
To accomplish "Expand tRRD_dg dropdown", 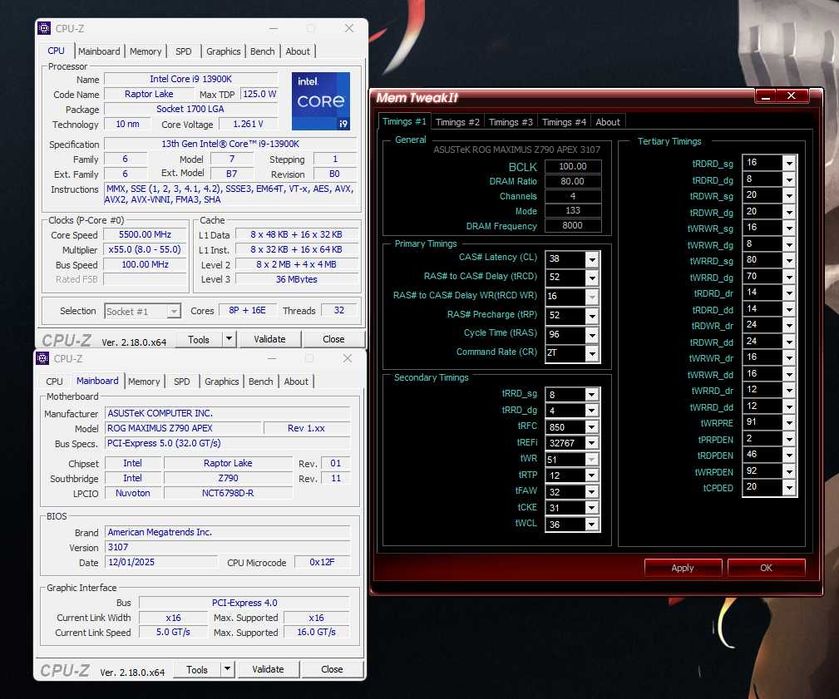I will tap(591, 411).
